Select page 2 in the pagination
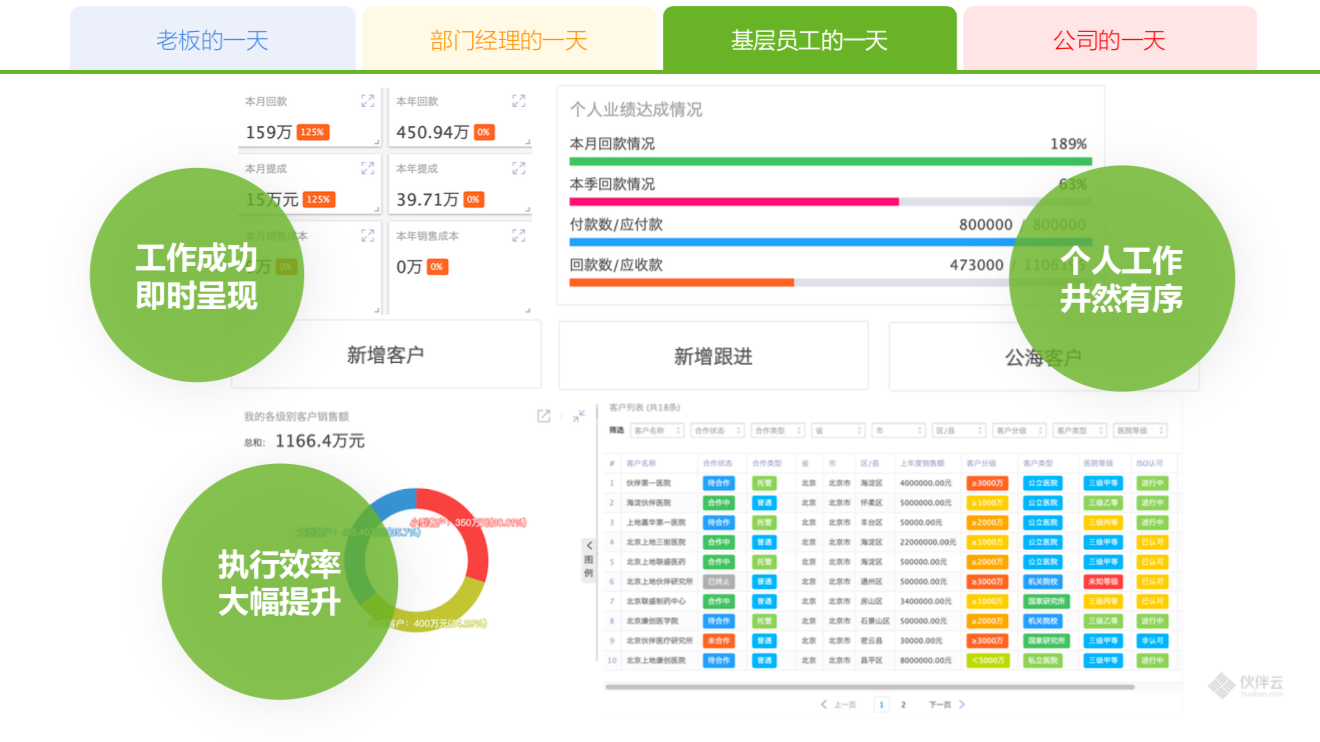This screenshot has height=742, width=1320. 903,705
